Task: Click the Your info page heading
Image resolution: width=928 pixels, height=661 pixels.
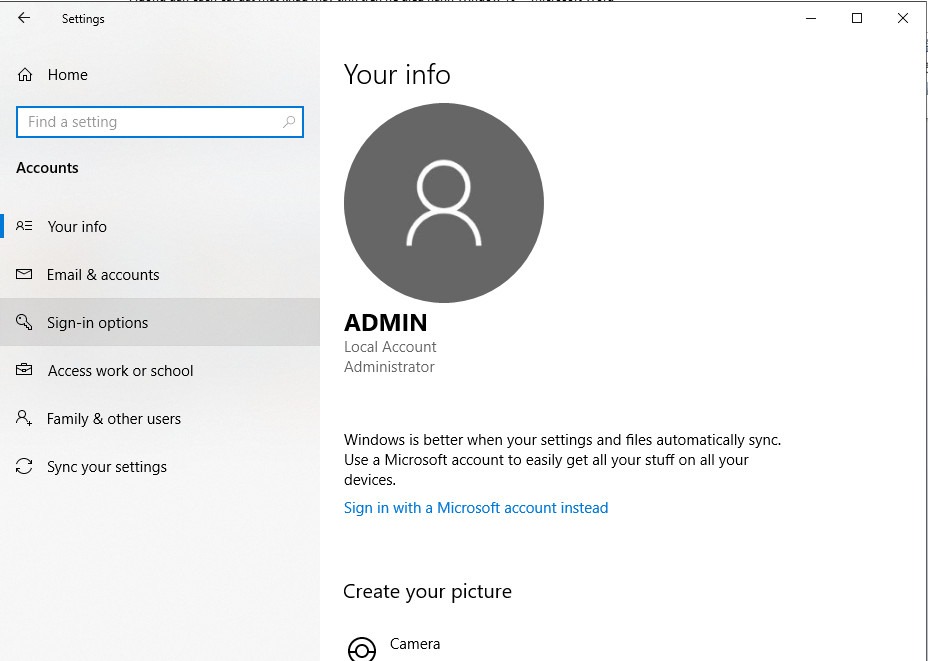Action: (397, 75)
